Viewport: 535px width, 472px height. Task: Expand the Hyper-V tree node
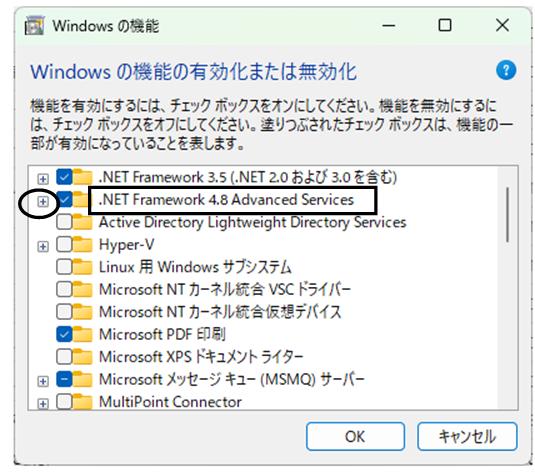click(x=43, y=246)
